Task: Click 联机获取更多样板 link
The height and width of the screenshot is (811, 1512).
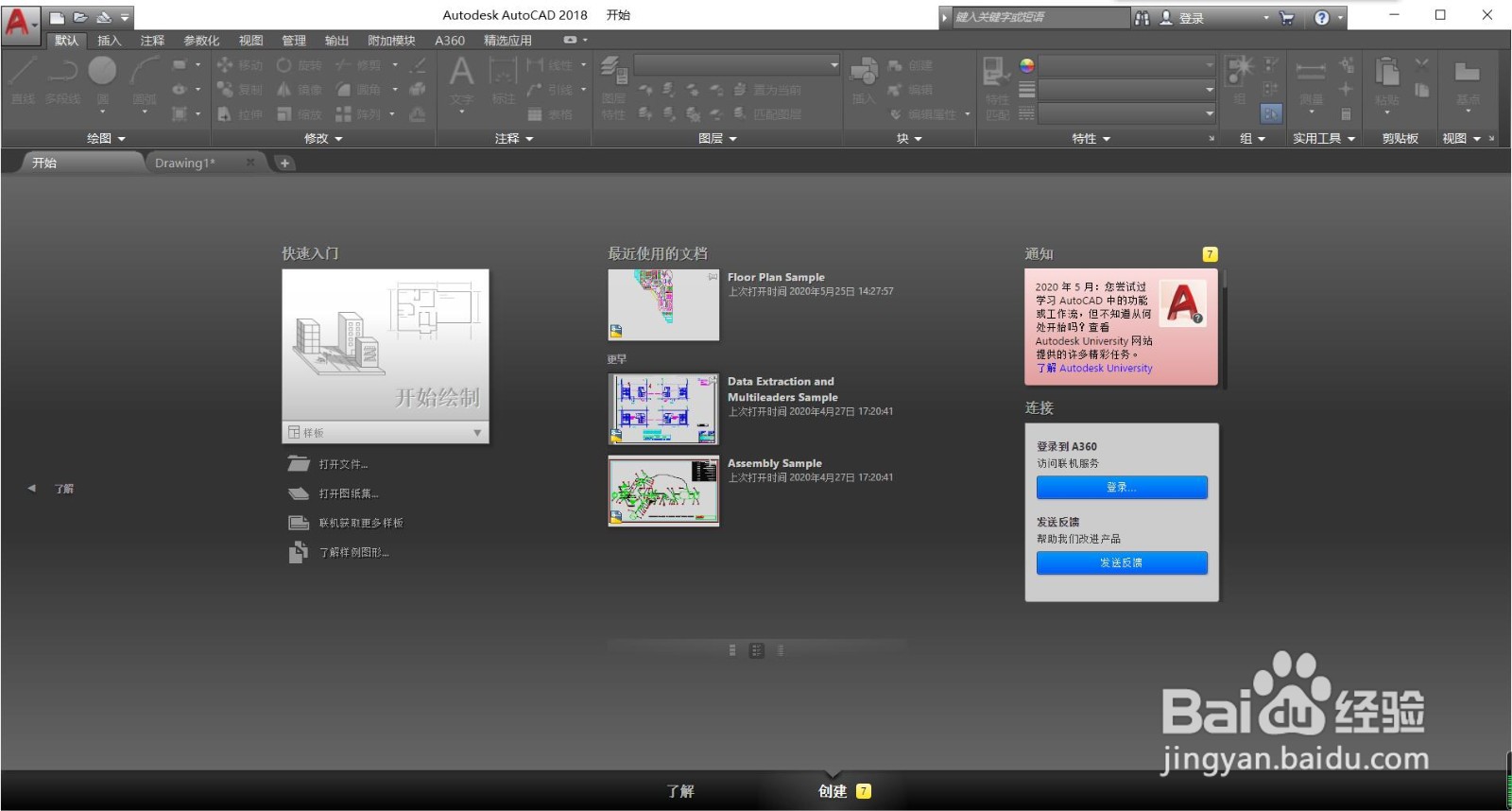Action: (x=361, y=523)
